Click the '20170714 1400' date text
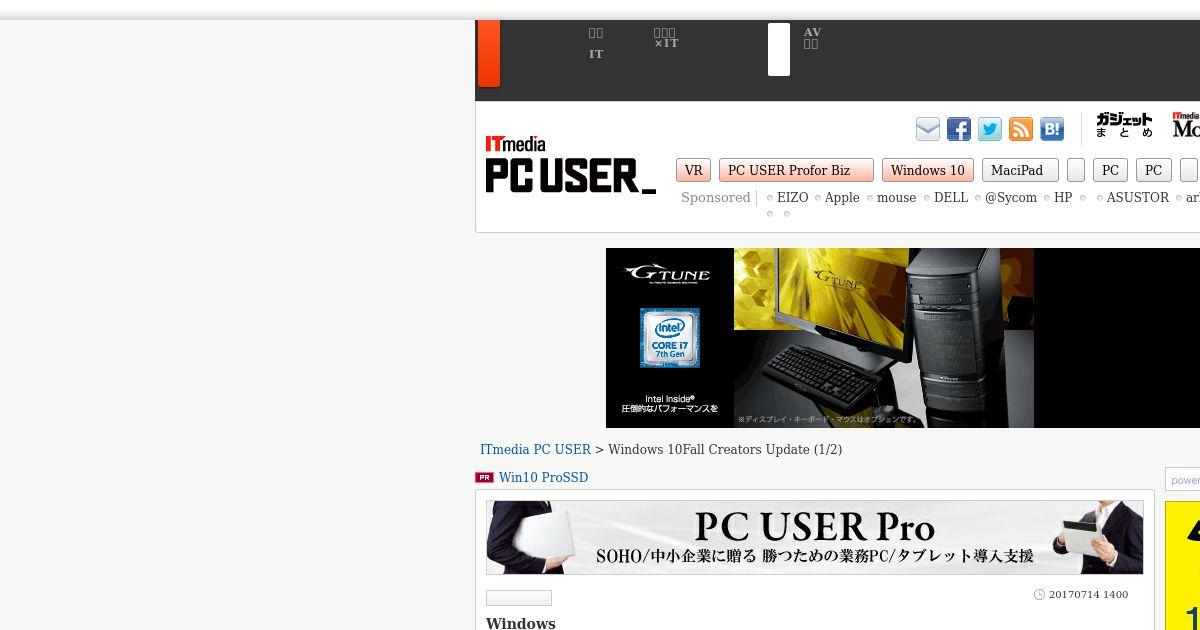 tap(1088, 595)
